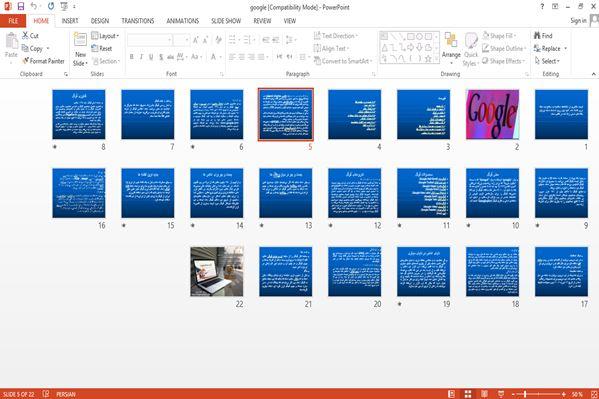Click the Reset slide icon
This screenshot has width=599, height=399.
coord(95,48)
